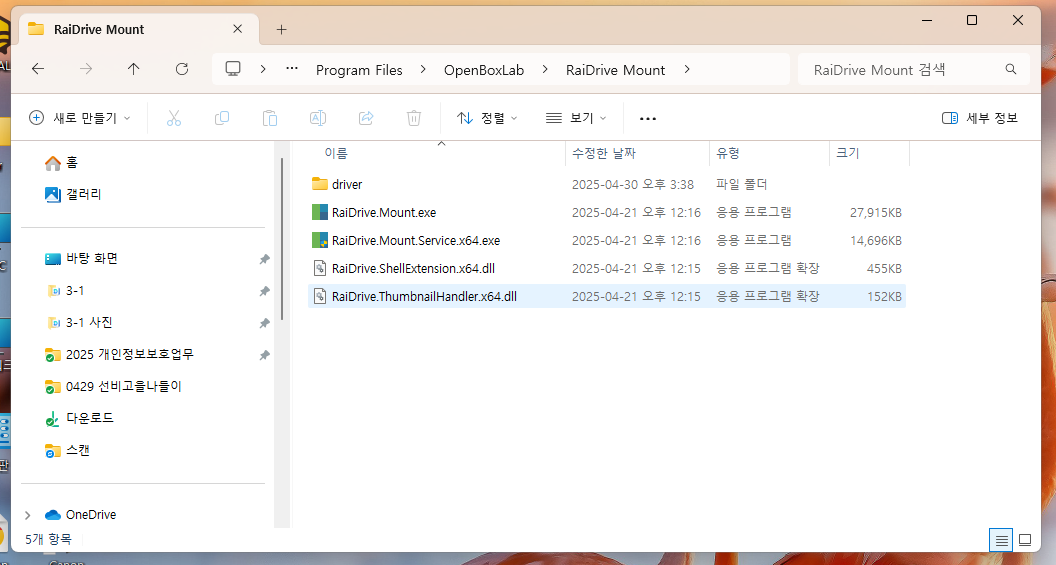Unpin 3-1 사진 using its pin icon
The width and height of the screenshot is (1056, 565).
[x=264, y=323]
